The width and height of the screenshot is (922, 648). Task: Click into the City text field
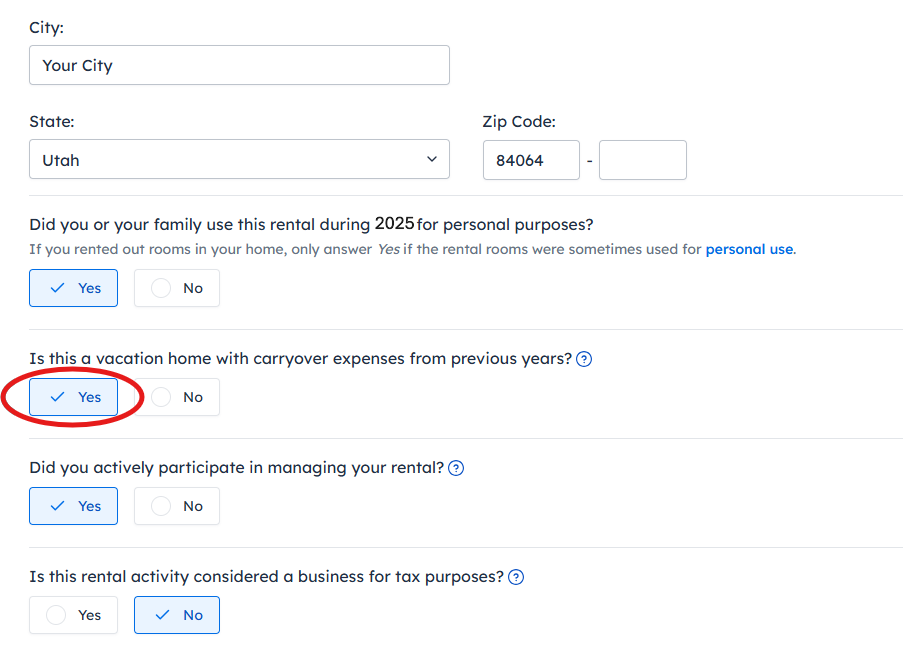[x=239, y=65]
